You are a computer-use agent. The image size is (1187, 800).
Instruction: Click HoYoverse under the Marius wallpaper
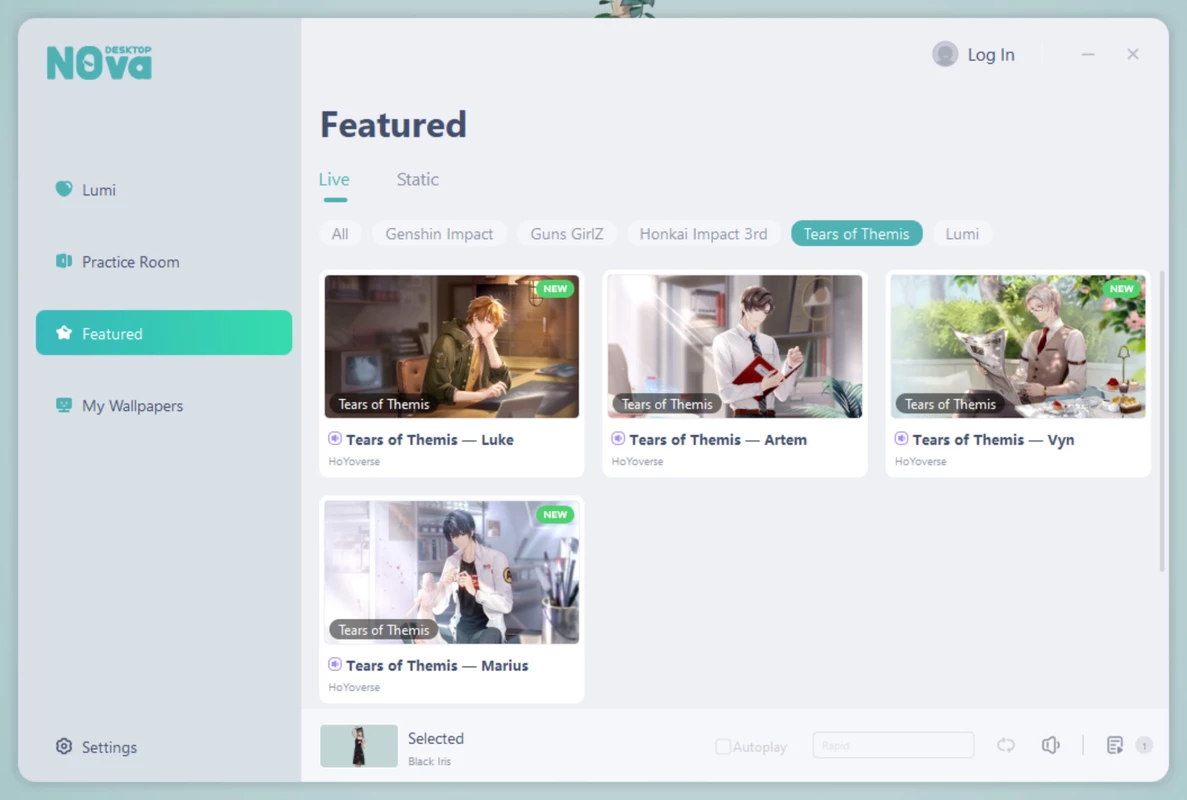coord(354,686)
